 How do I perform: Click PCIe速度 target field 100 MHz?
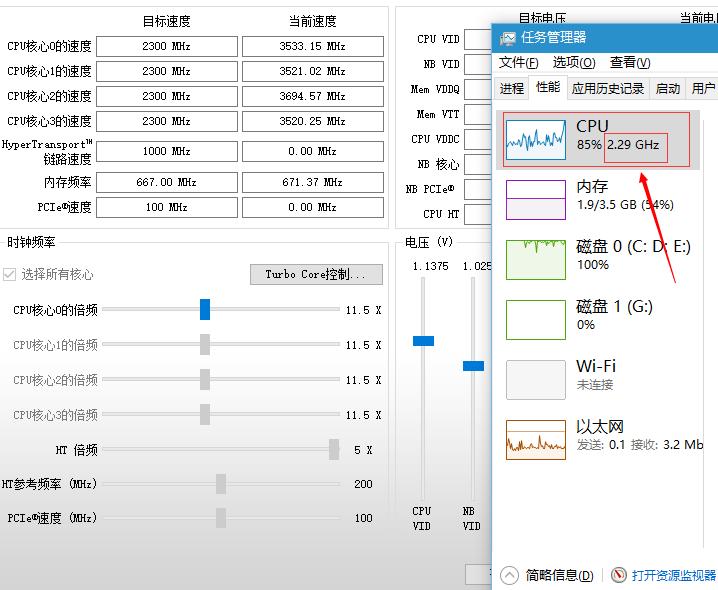point(167,207)
